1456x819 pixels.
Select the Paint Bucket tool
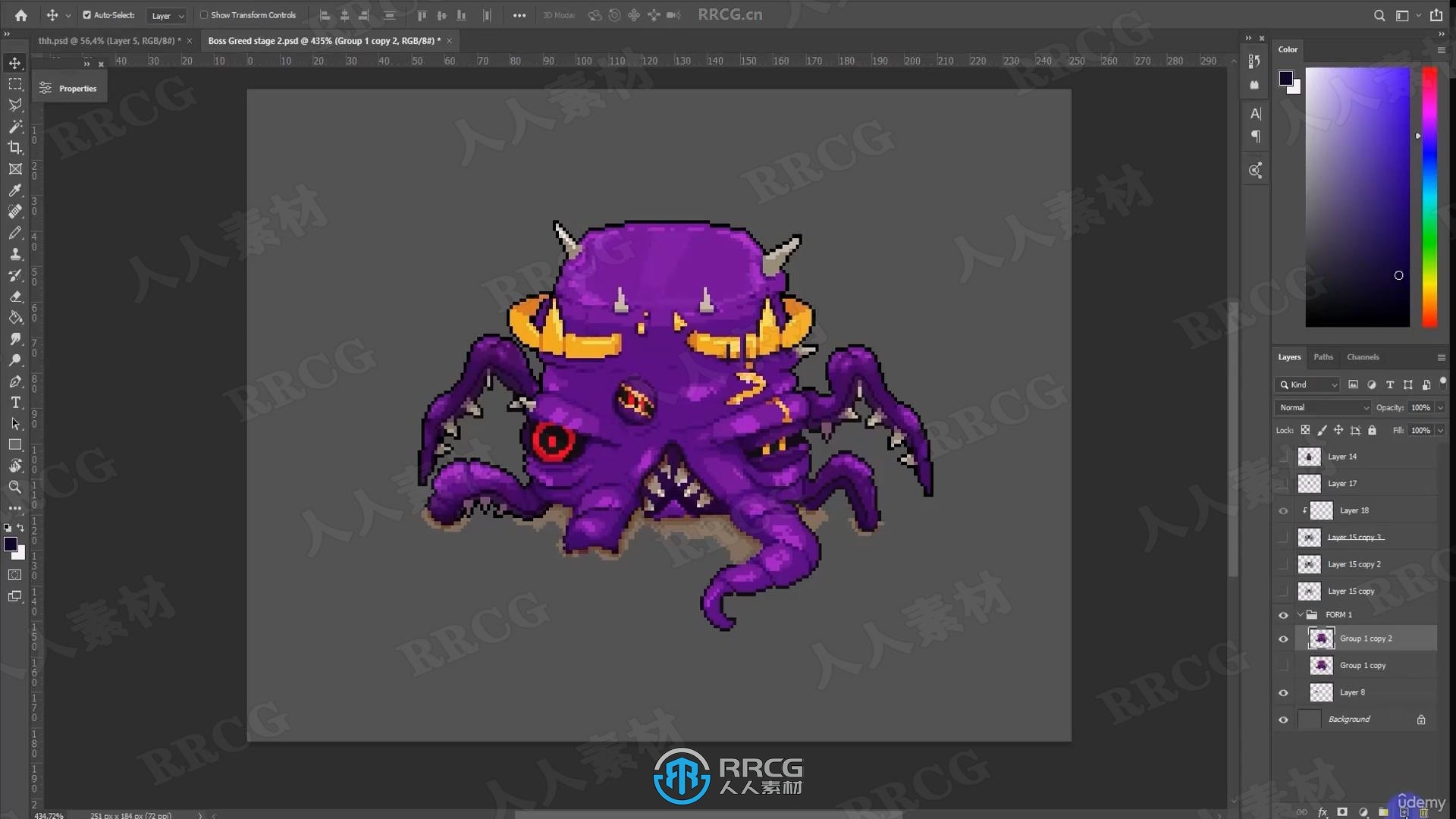[15, 318]
